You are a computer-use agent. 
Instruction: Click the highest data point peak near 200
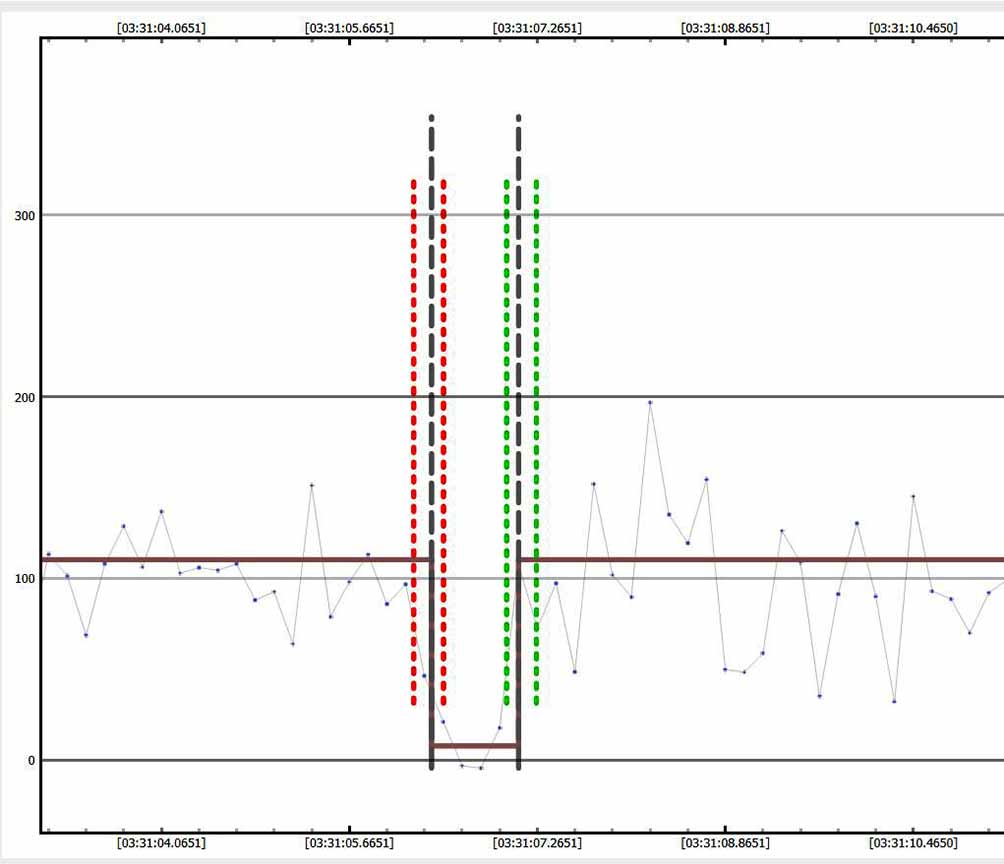click(650, 402)
